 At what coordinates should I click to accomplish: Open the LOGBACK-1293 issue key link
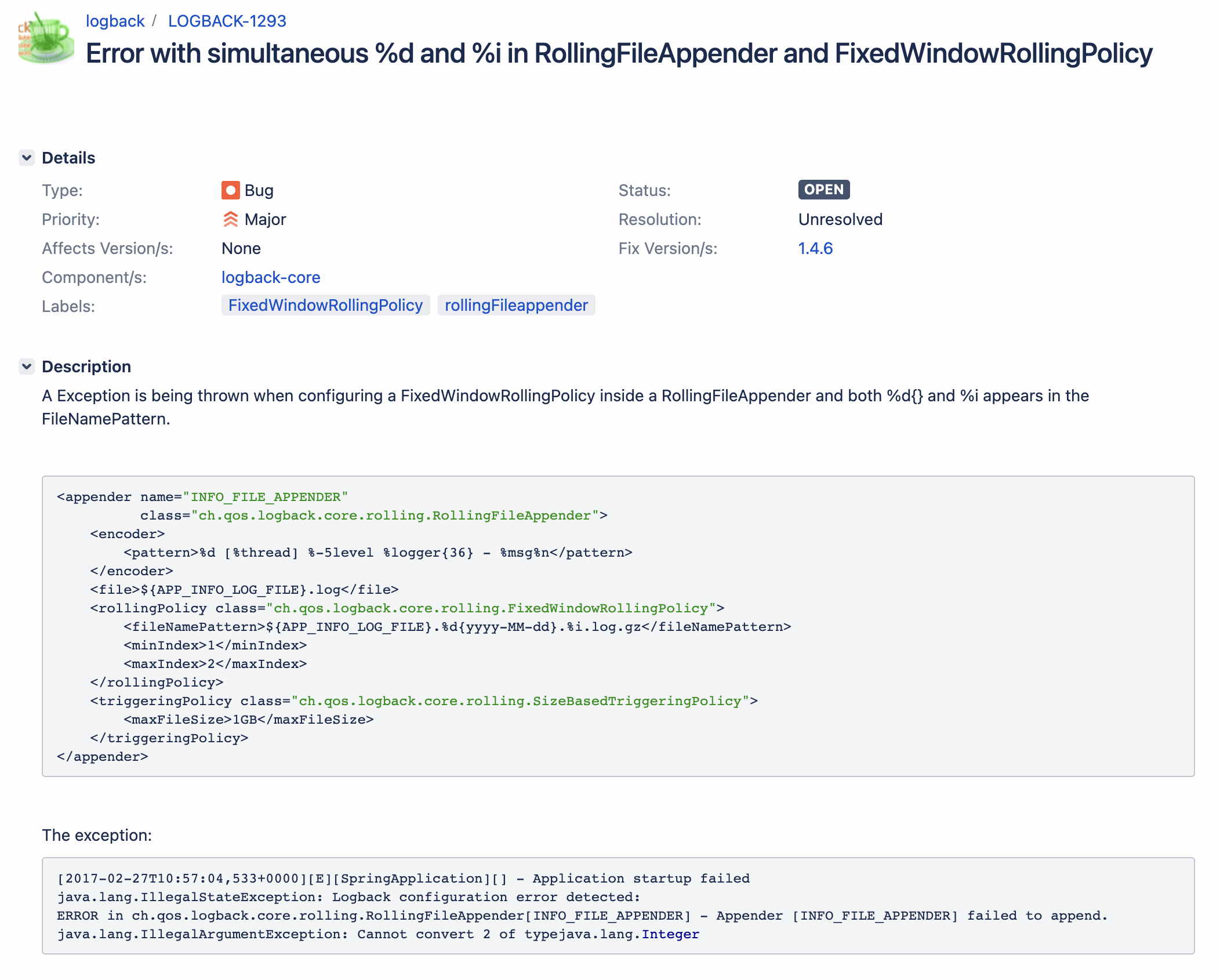click(227, 21)
